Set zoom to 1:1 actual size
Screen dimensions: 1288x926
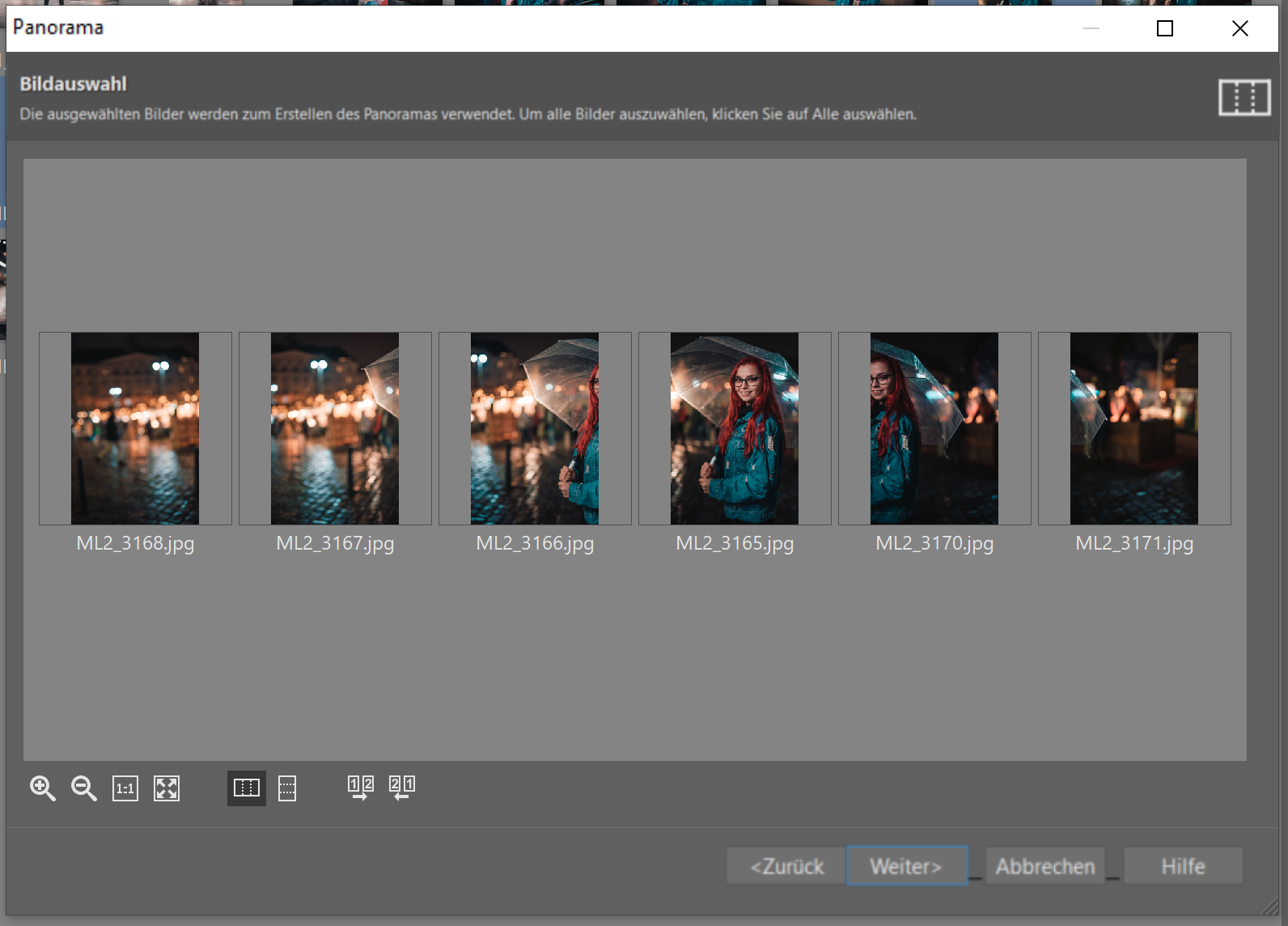[125, 788]
